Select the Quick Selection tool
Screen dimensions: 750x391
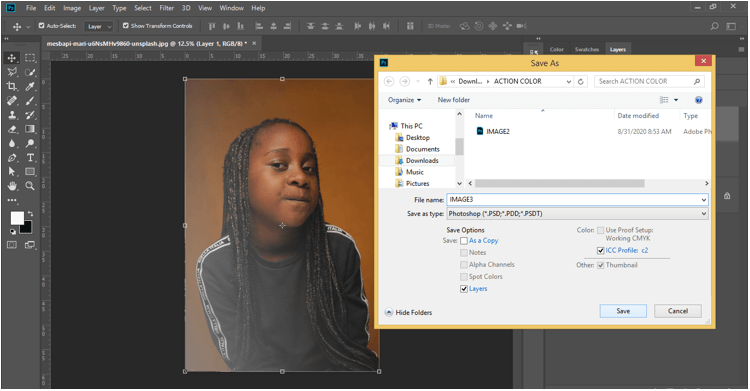30,72
